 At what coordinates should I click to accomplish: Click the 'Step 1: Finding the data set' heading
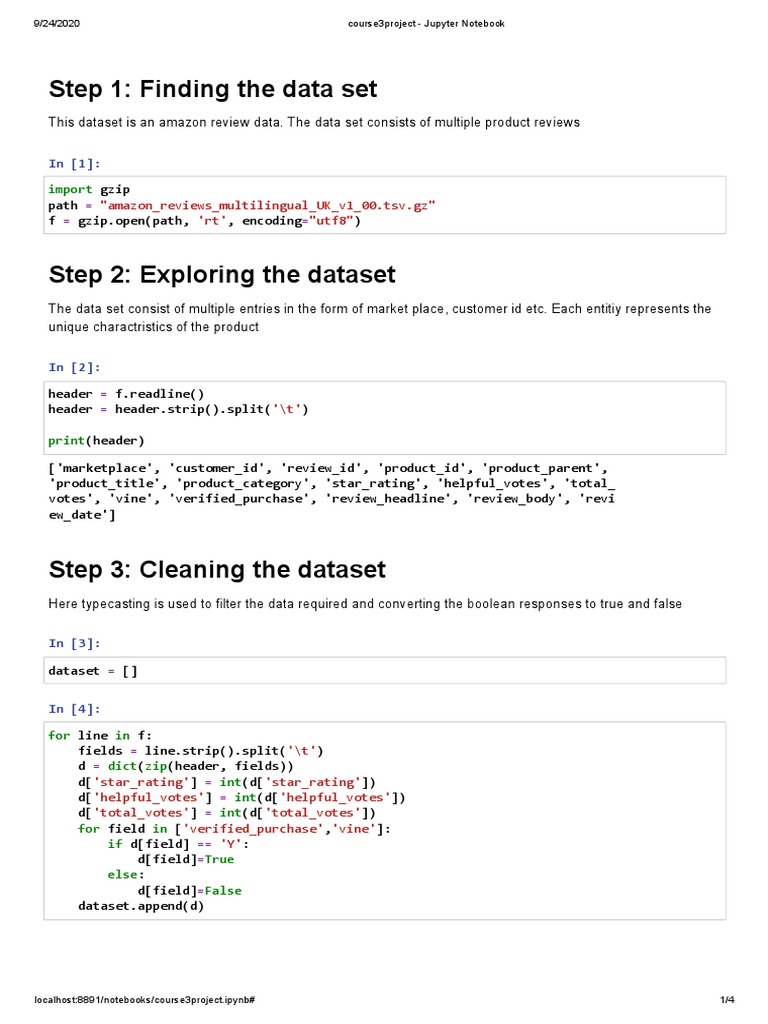[213, 89]
